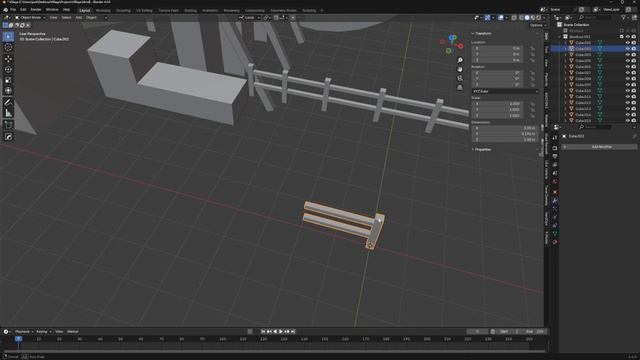Image resolution: width=640 pixels, height=360 pixels.
Task: Collapse the Blockout.001 collection
Action: pyautogui.click(x=560, y=37)
